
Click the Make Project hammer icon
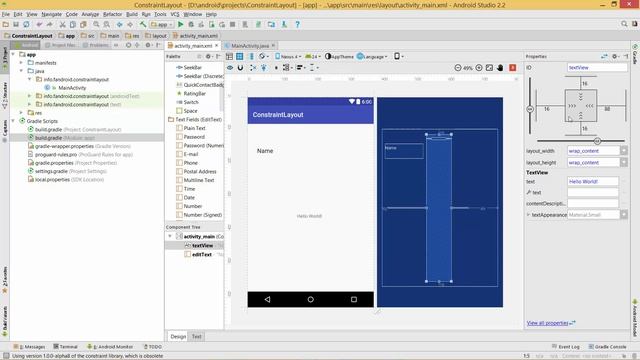pyautogui.click(x=143, y=24)
